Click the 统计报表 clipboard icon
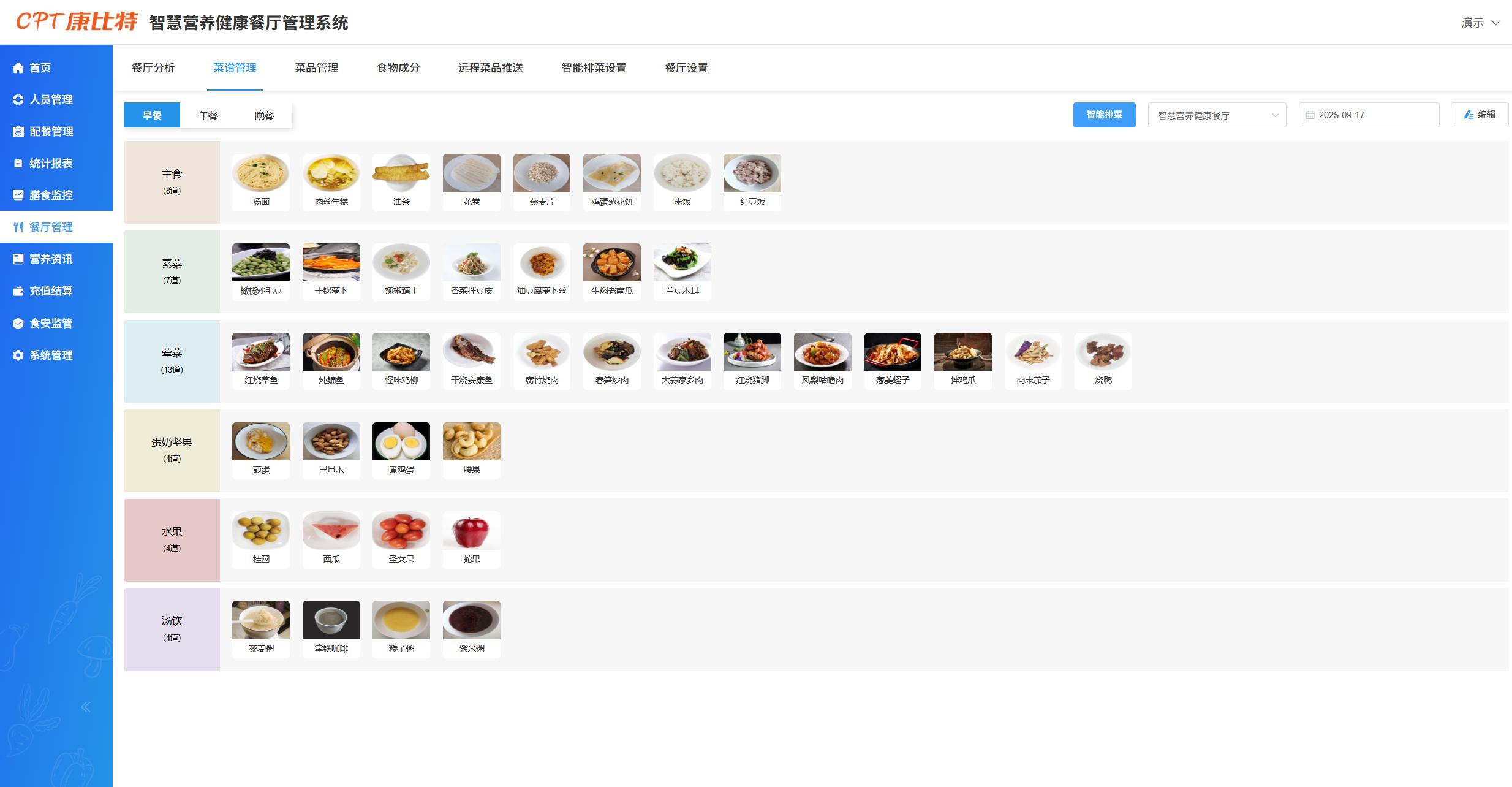This screenshot has height=787, width=1512. point(18,164)
